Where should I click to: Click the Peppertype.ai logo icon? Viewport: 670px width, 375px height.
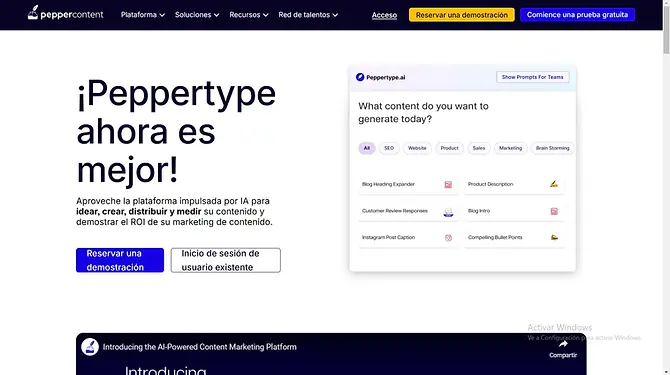point(360,77)
